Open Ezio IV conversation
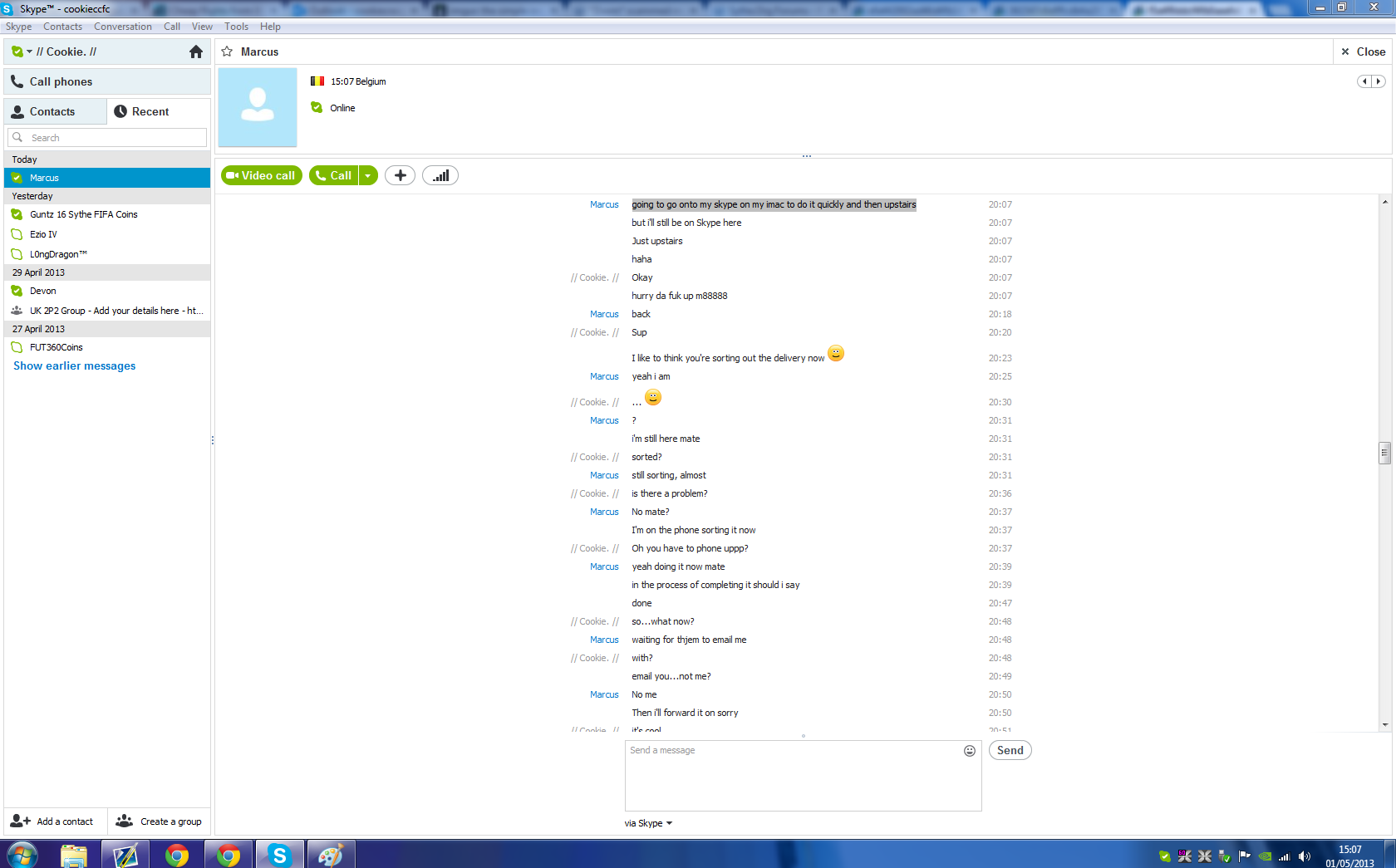 pyautogui.click(x=107, y=234)
